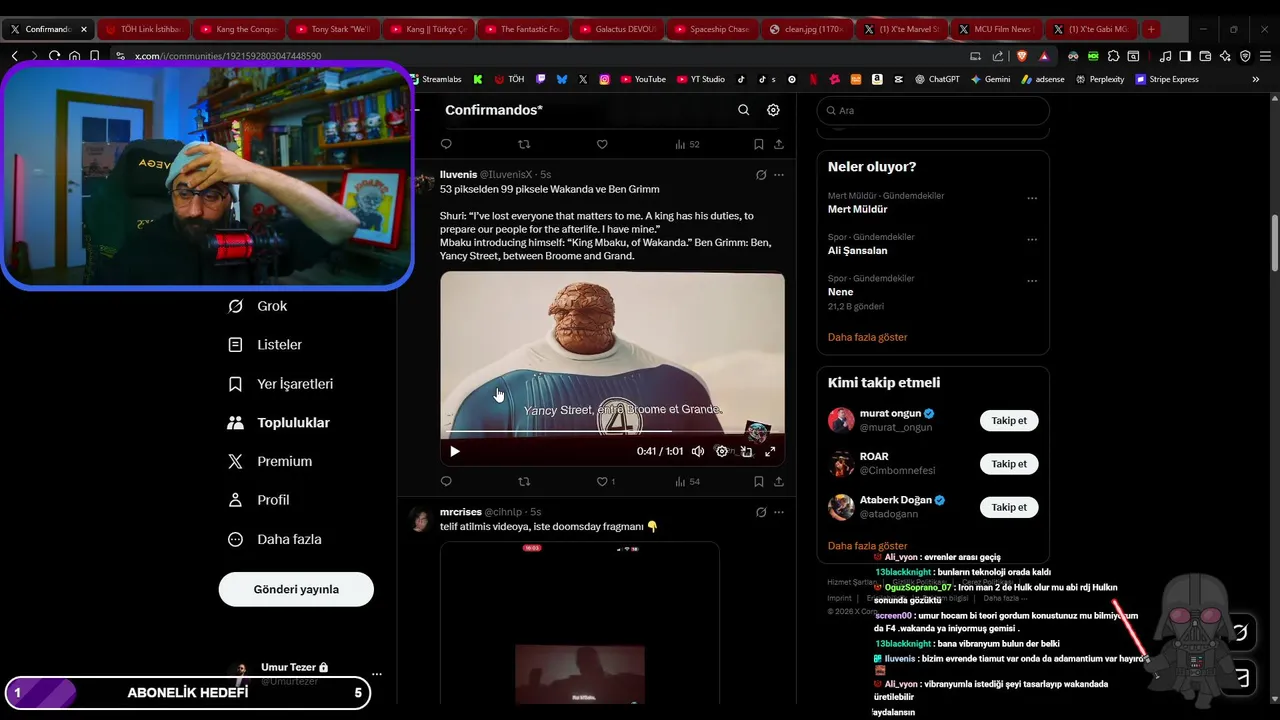1280x720 pixels.
Task: Open Premium in sidebar
Action: pos(270,461)
